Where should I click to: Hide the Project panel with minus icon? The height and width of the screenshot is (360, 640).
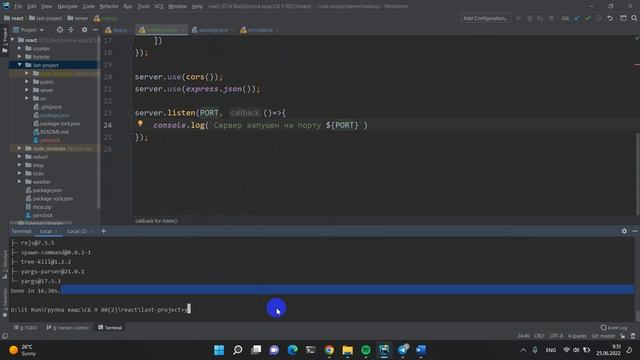pos(95,30)
